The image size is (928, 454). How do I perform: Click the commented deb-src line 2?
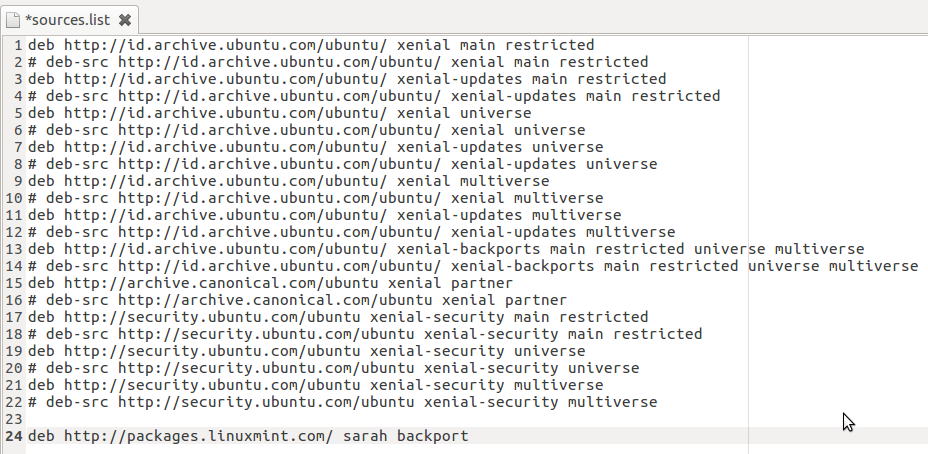[338, 62]
